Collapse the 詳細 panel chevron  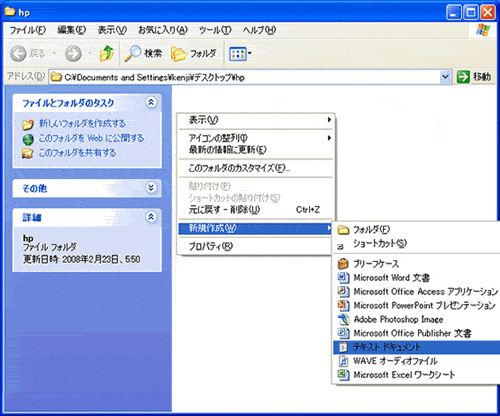[151, 217]
